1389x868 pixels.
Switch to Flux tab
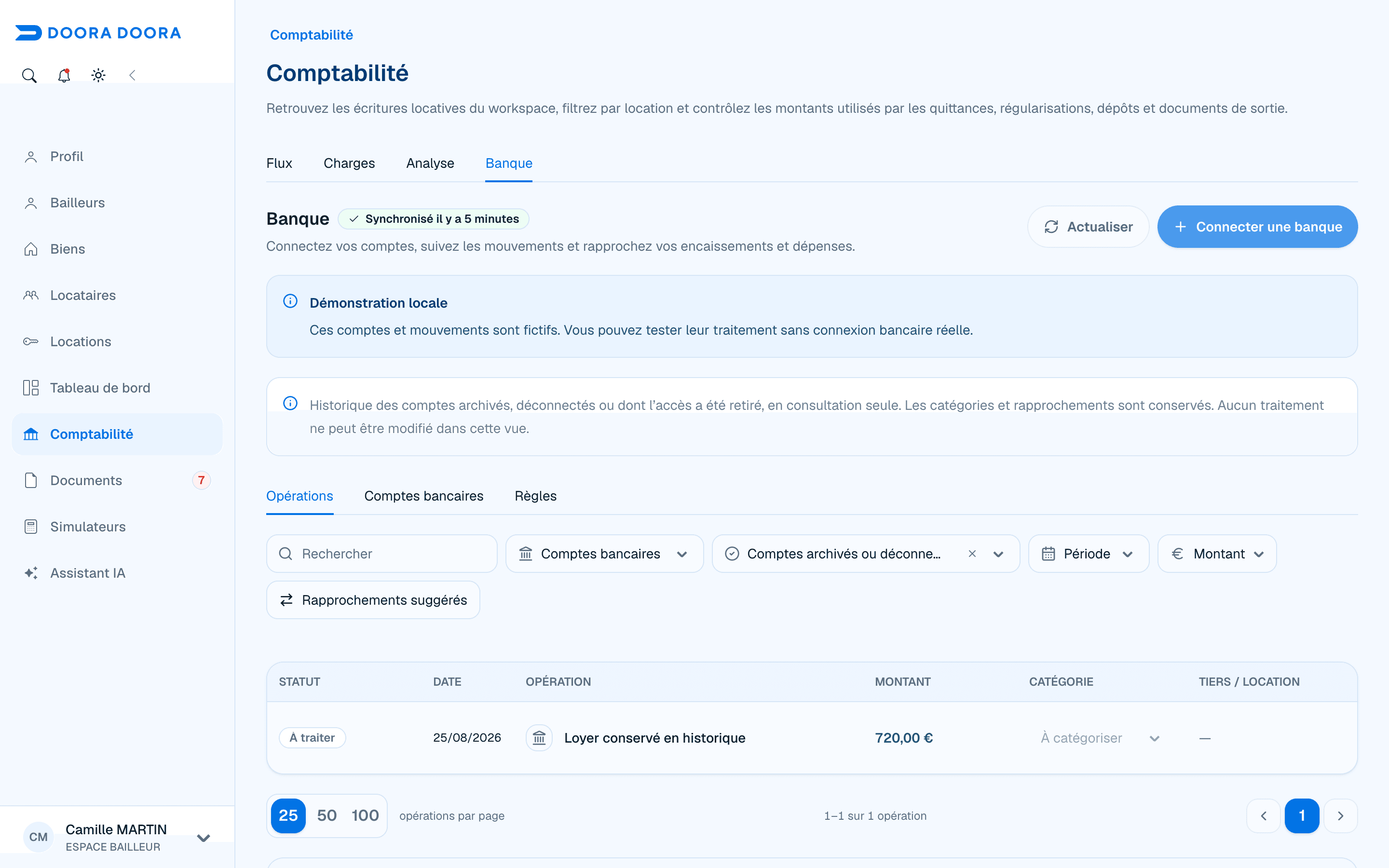tap(279, 163)
